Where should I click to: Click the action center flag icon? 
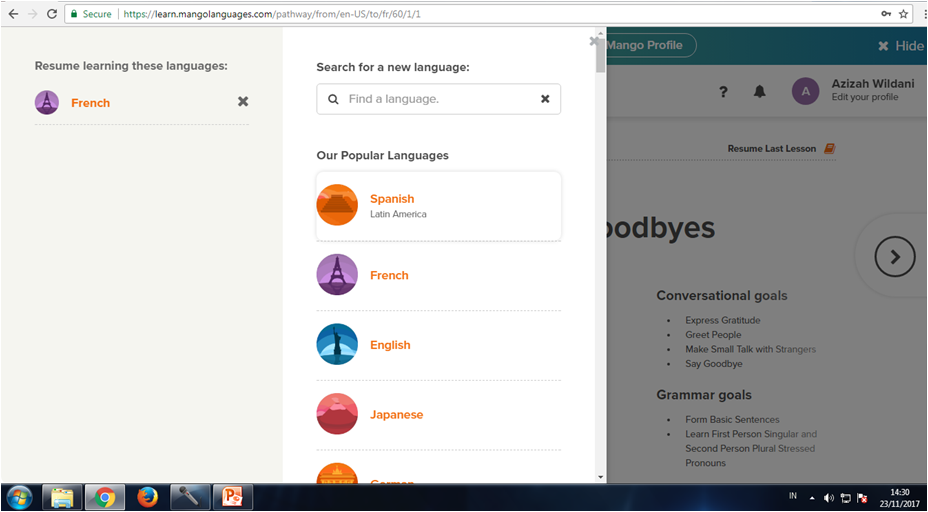862,498
